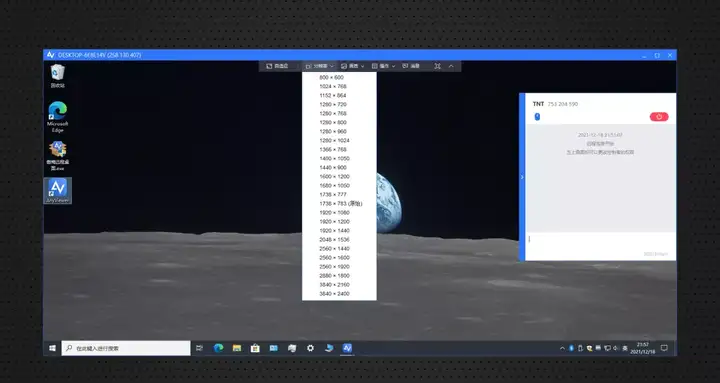Open the Mail app on the remote taskbar

click(274, 348)
